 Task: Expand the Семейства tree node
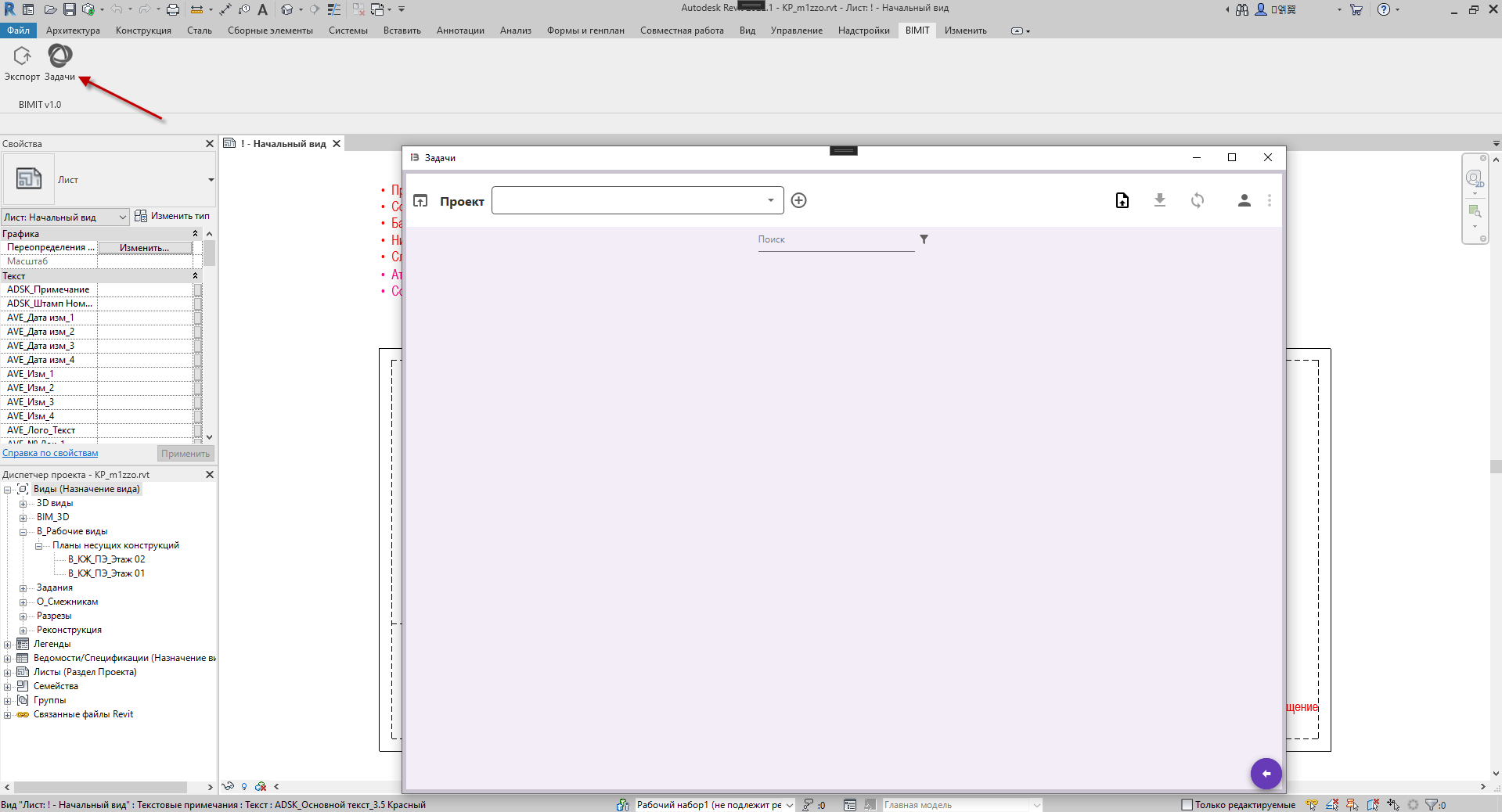[8, 687]
